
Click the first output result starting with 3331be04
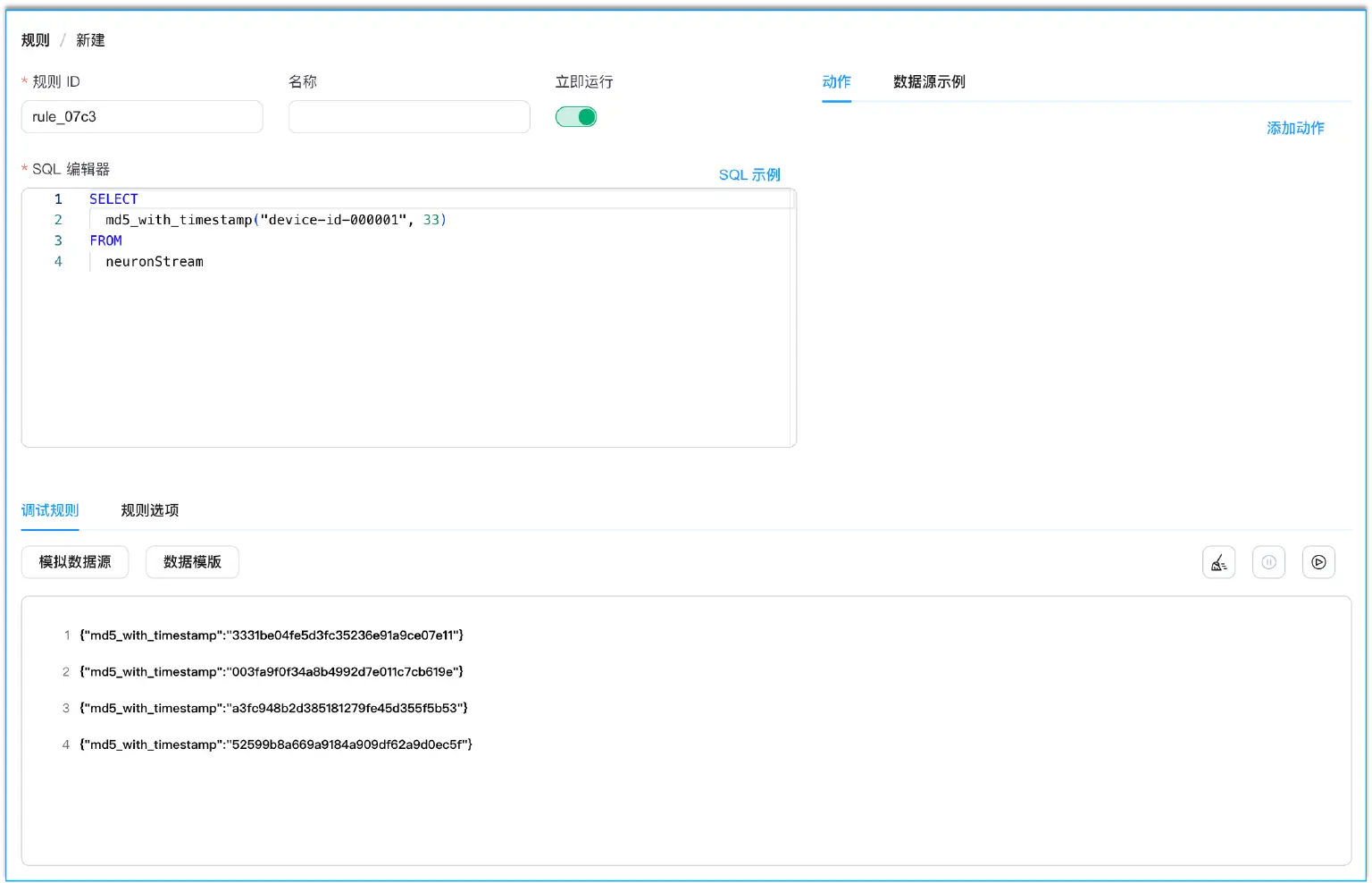(x=272, y=635)
